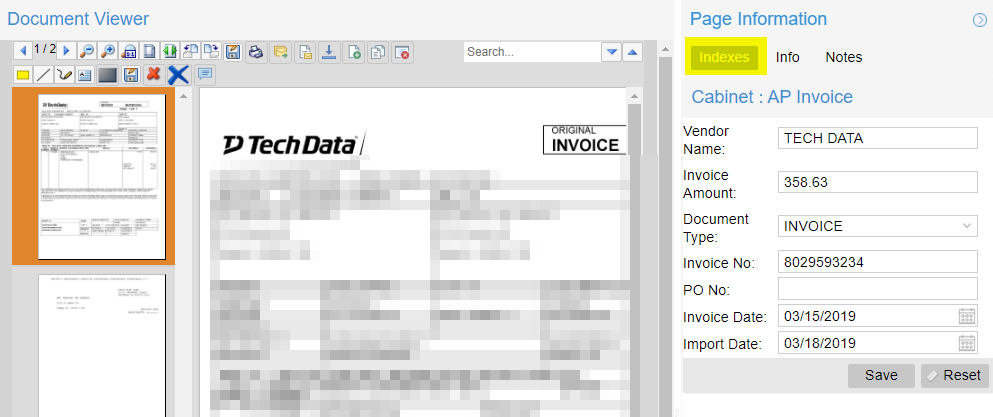Select the freehand pen annotation tool
The height and width of the screenshot is (417, 993).
[x=63, y=75]
